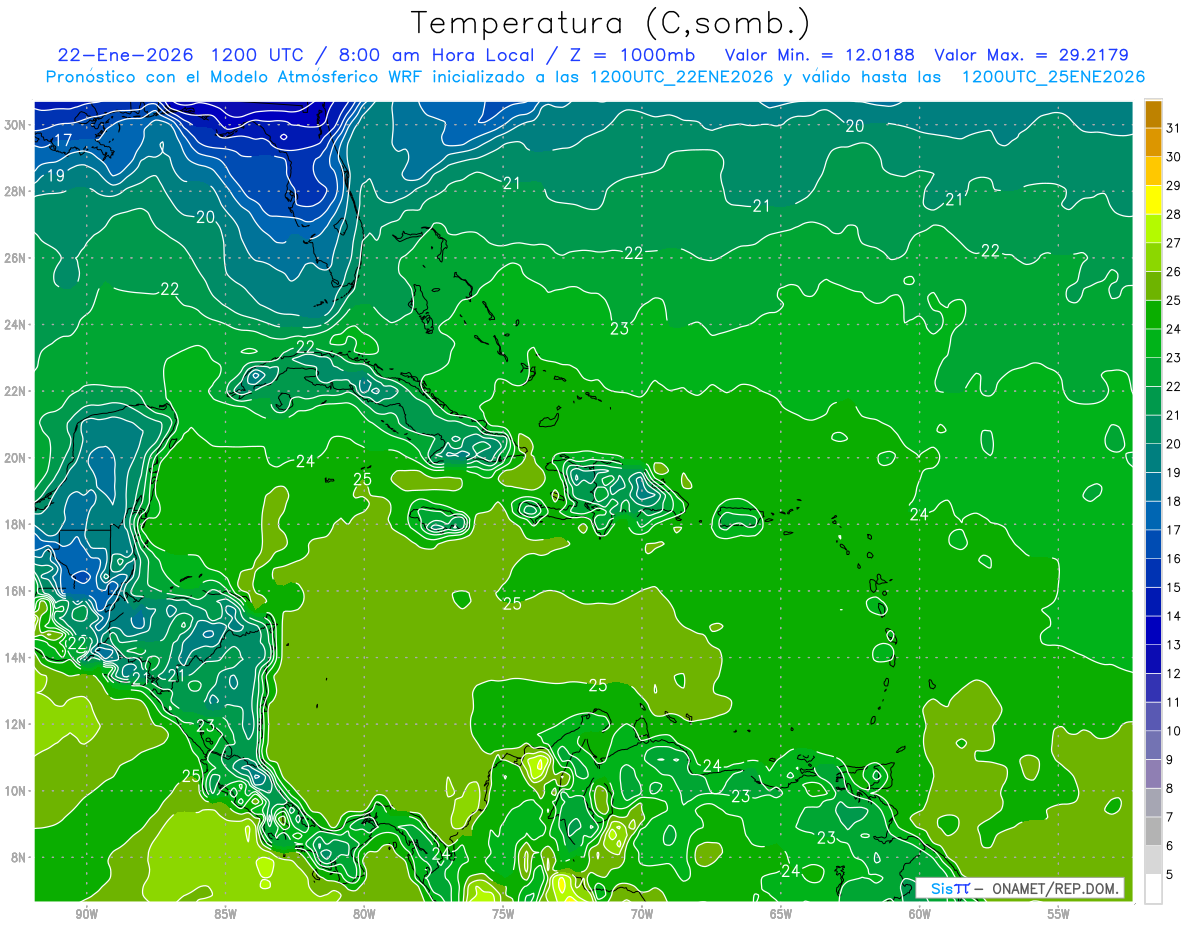This screenshot has width=1200, height=927.
Task: Click the legend color band between 30 and 31
Action: (x=1153, y=144)
